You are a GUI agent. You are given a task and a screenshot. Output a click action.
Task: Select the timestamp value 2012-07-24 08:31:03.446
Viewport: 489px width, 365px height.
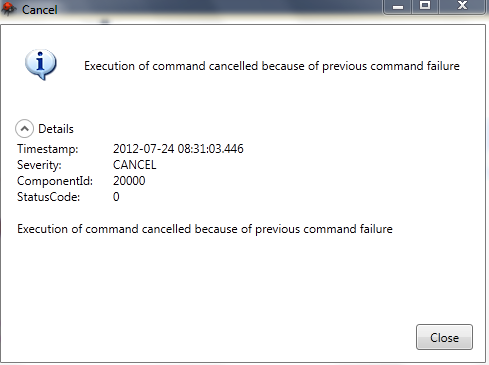178,149
